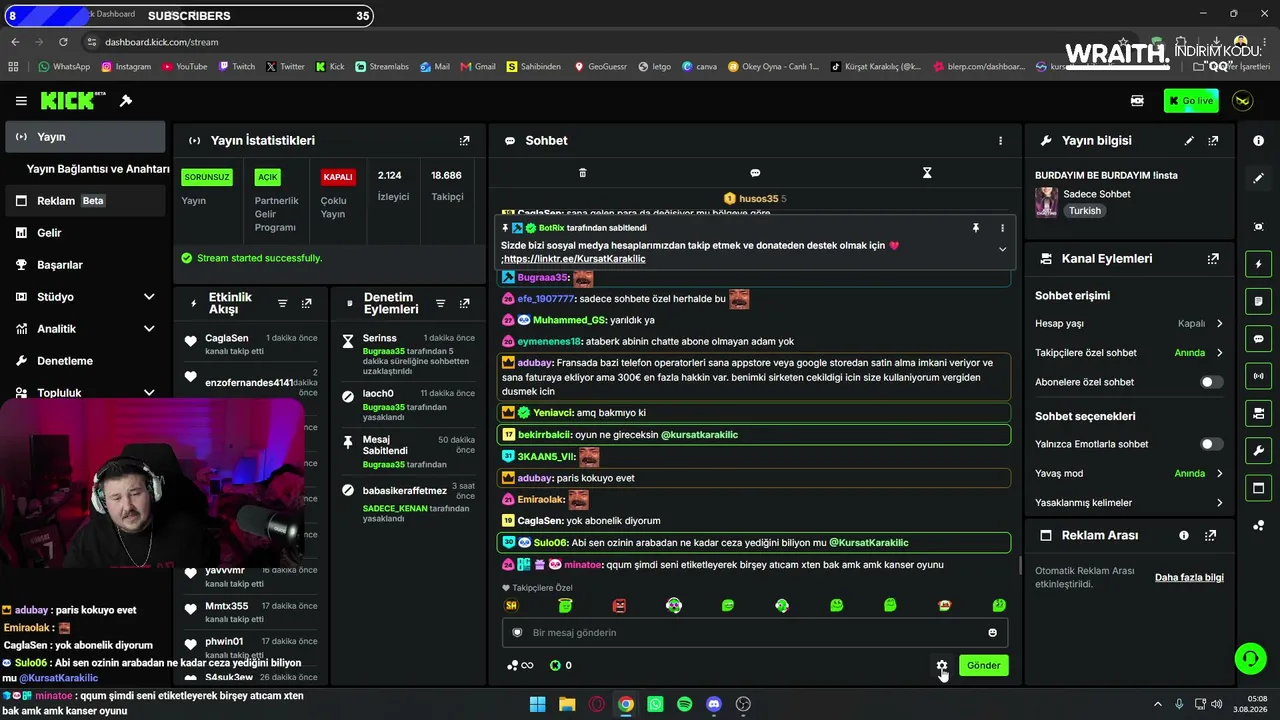Open Hesap yaşı setting chevron
Screen dimensions: 1280x720
(x=1219, y=324)
